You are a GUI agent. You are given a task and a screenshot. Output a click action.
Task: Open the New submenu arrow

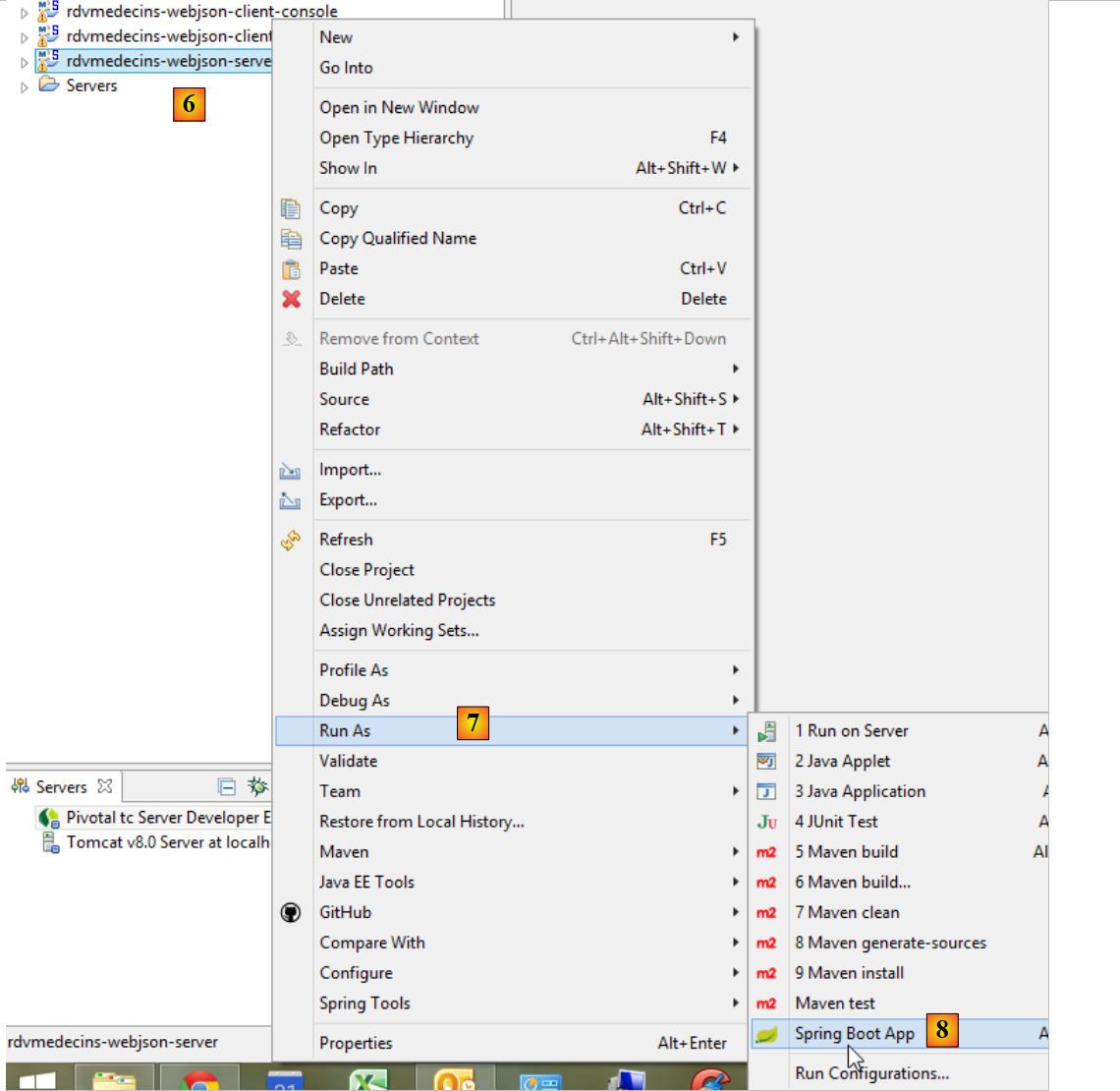pyautogui.click(x=735, y=37)
